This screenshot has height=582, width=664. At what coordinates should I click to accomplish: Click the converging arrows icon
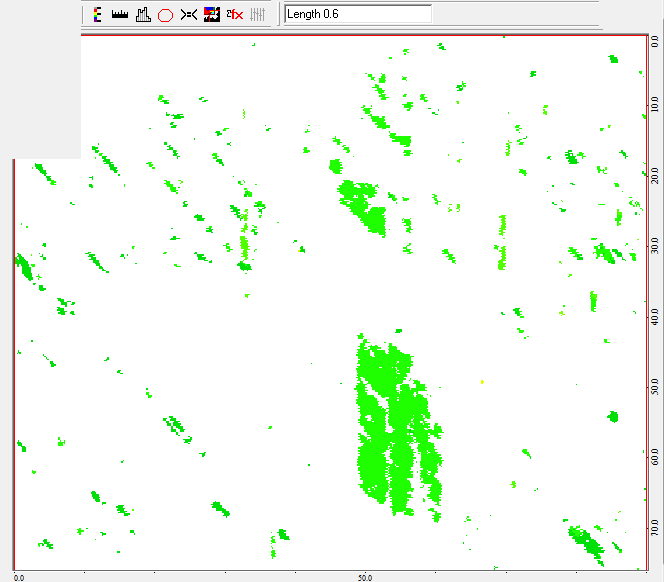188,14
